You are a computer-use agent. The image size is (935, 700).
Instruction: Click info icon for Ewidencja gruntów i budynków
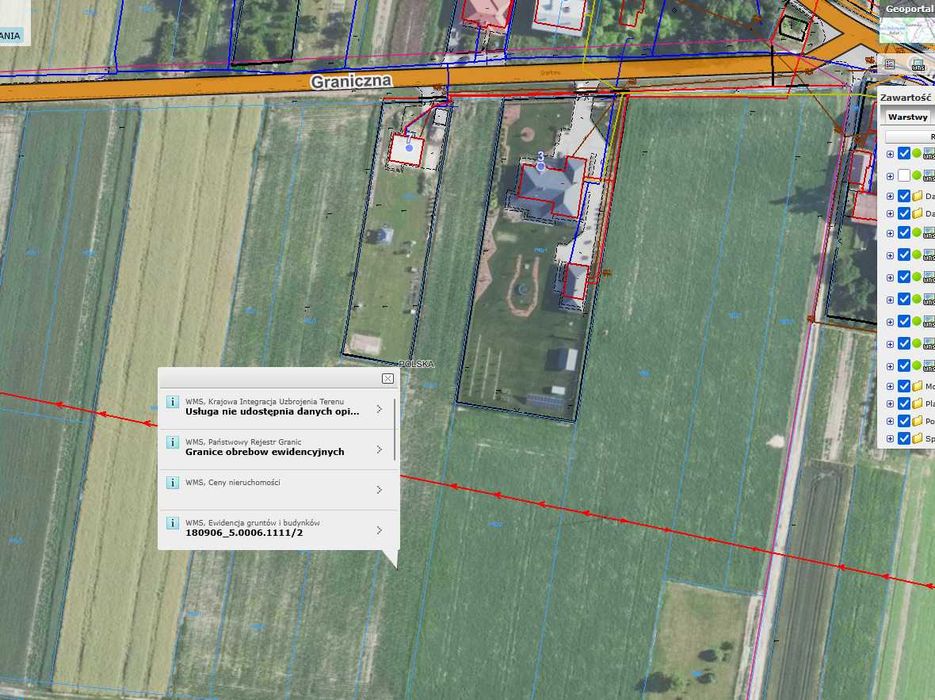pyautogui.click(x=172, y=523)
